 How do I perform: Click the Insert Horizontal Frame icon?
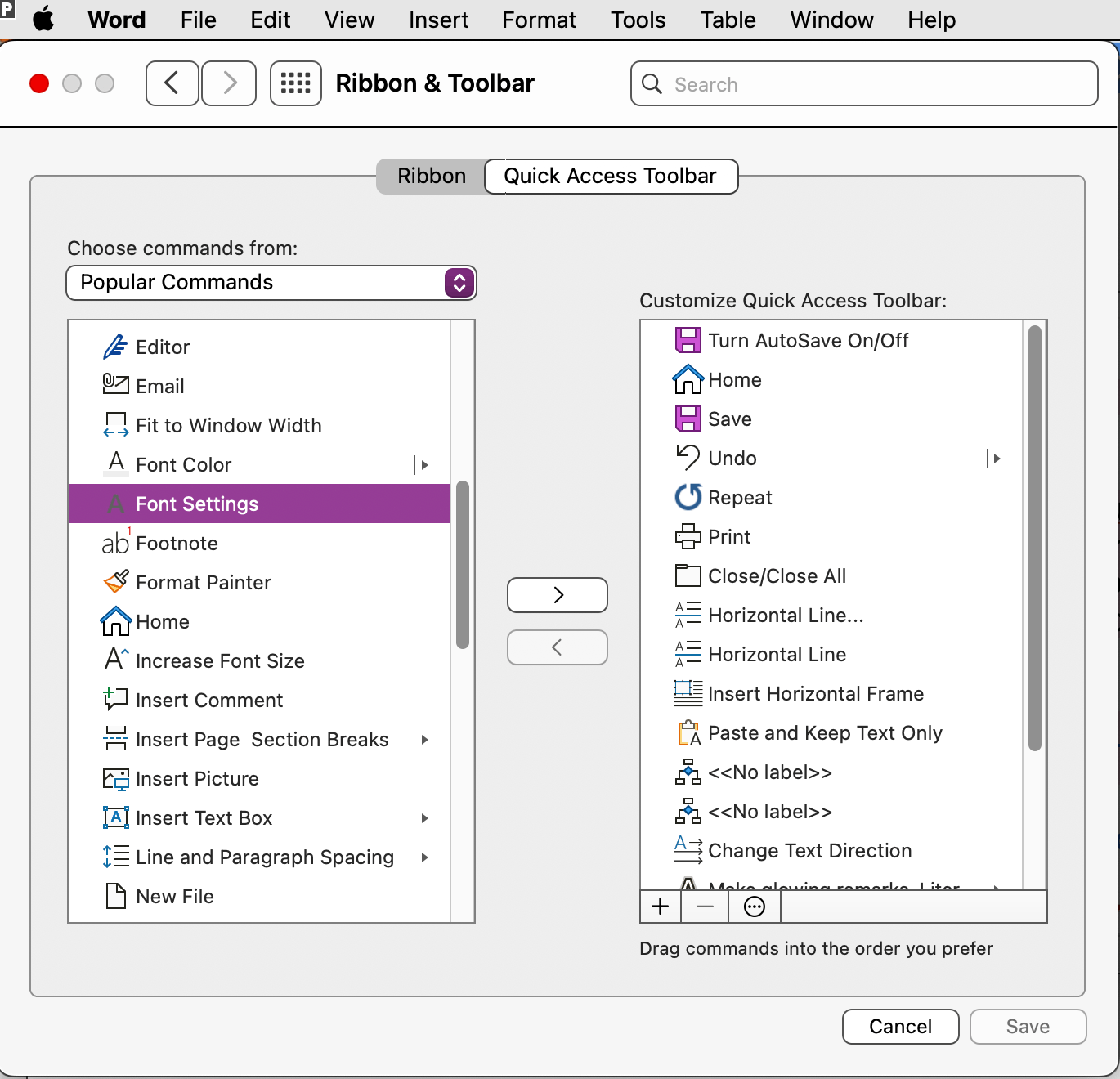[x=688, y=693]
